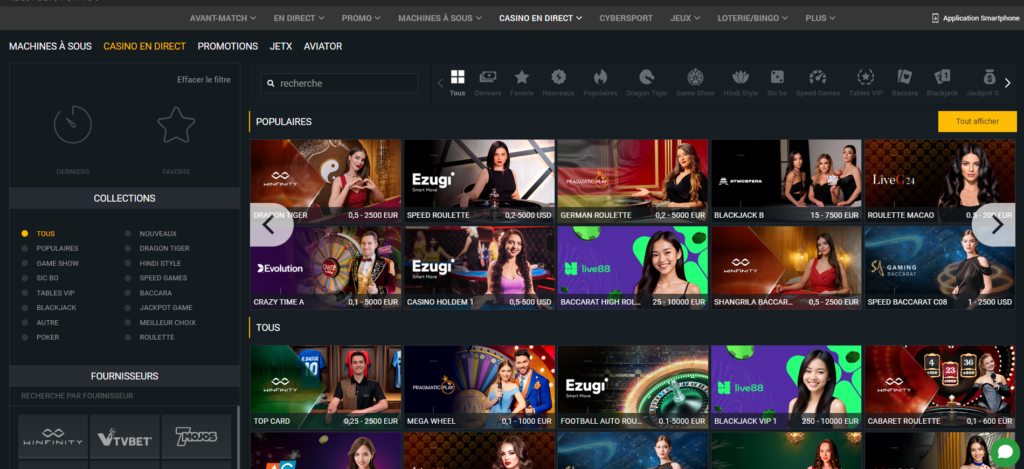Image resolution: width=1024 pixels, height=469 pixels.
Task: Select the Speed Games gauge icon
Action: pos(818,78)
